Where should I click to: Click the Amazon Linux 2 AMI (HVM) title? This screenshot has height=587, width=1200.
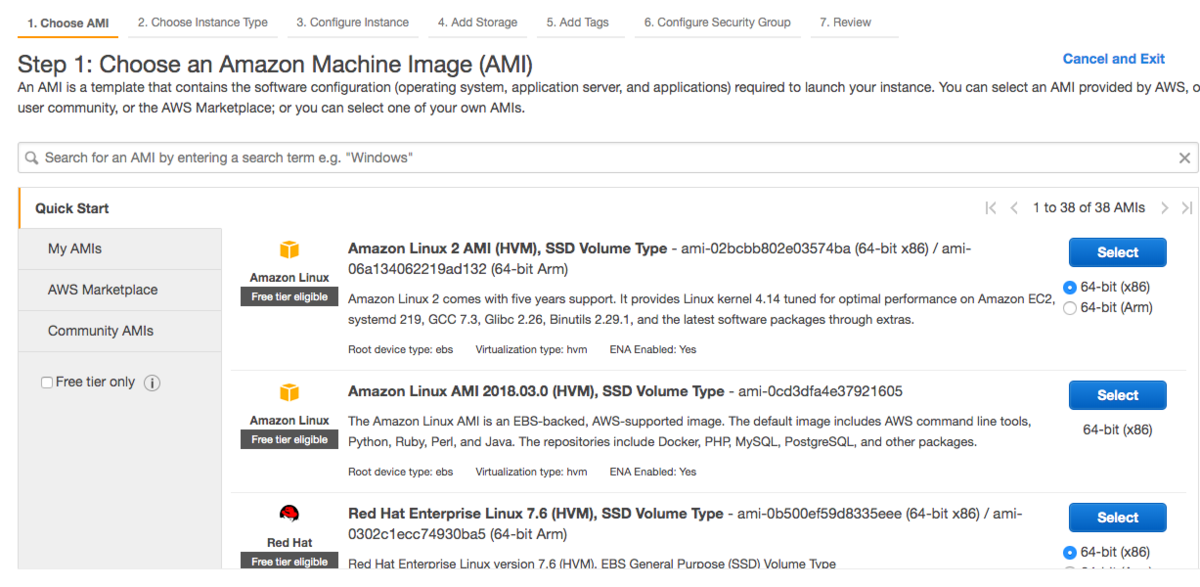[x=507, y=249]
